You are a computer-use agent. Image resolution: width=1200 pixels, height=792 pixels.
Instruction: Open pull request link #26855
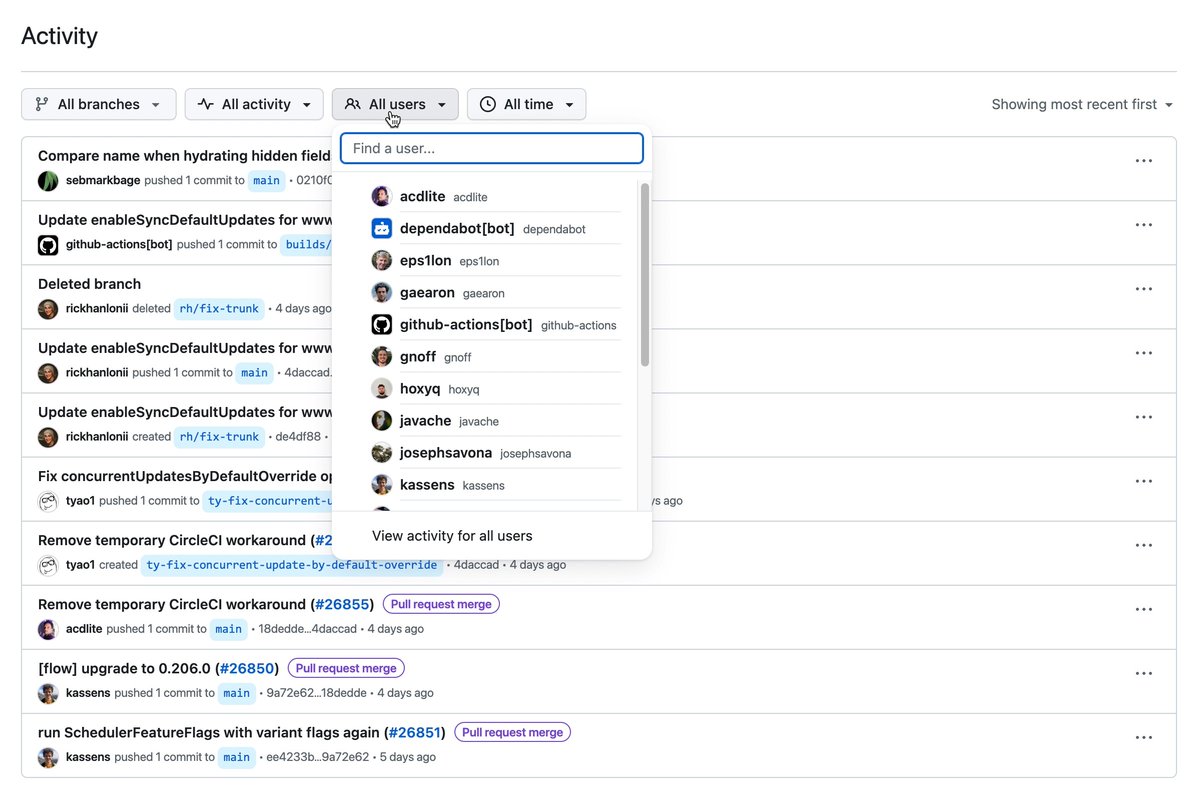point(341,604)
